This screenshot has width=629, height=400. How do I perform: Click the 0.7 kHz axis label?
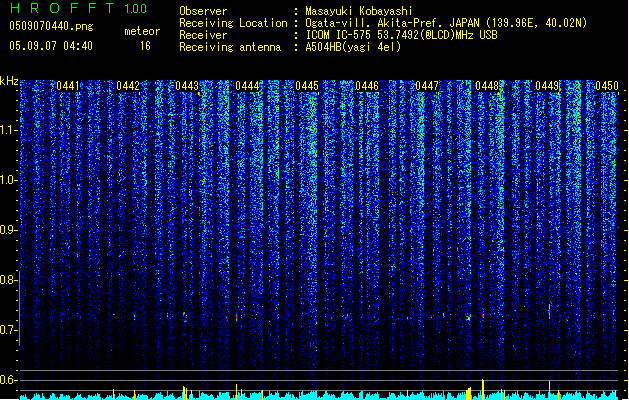[x=8, y=330]
